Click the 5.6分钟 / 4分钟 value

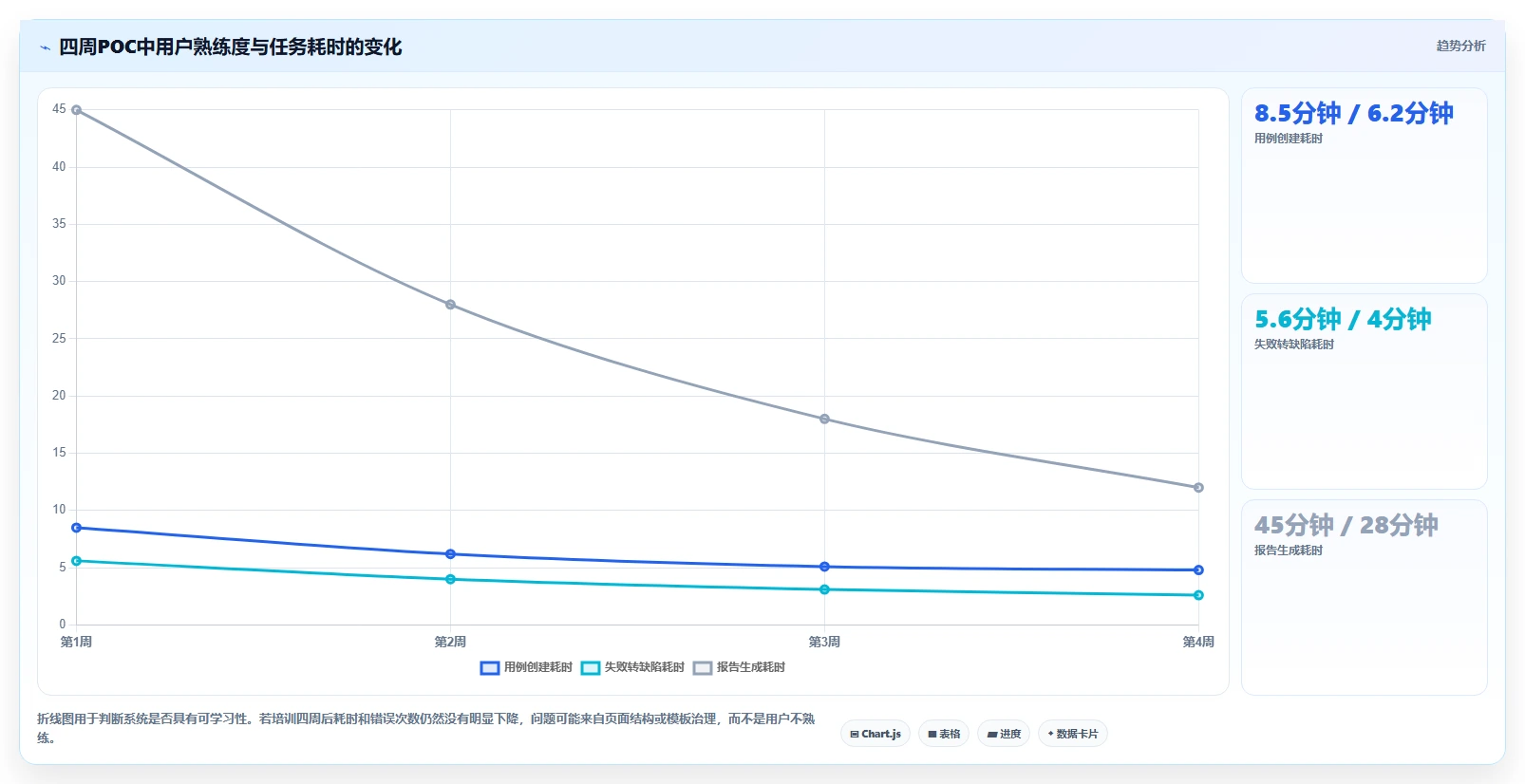tap(1343, 320)
